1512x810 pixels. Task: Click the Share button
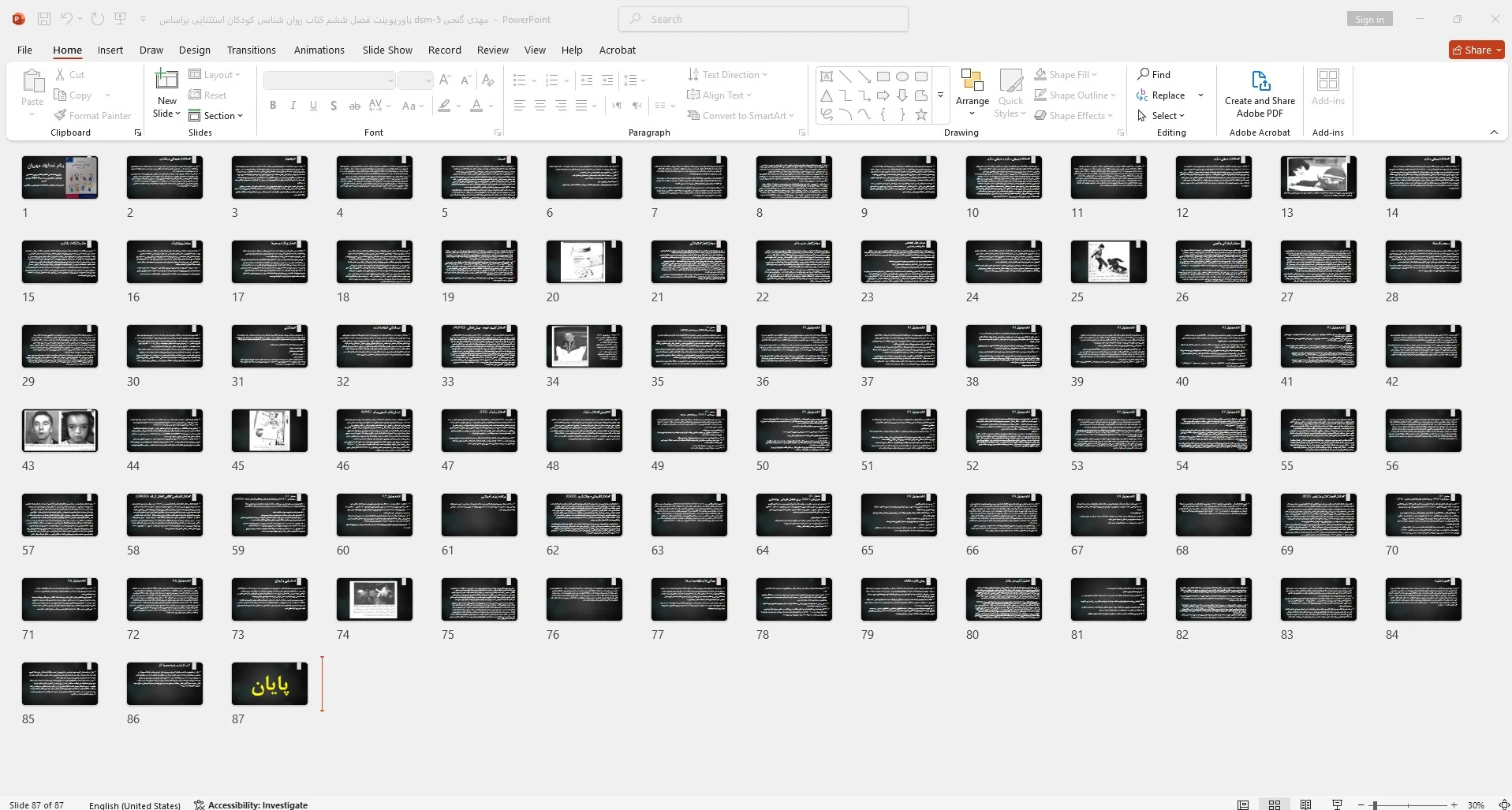pyautogui.click(x=1477, y=50)
